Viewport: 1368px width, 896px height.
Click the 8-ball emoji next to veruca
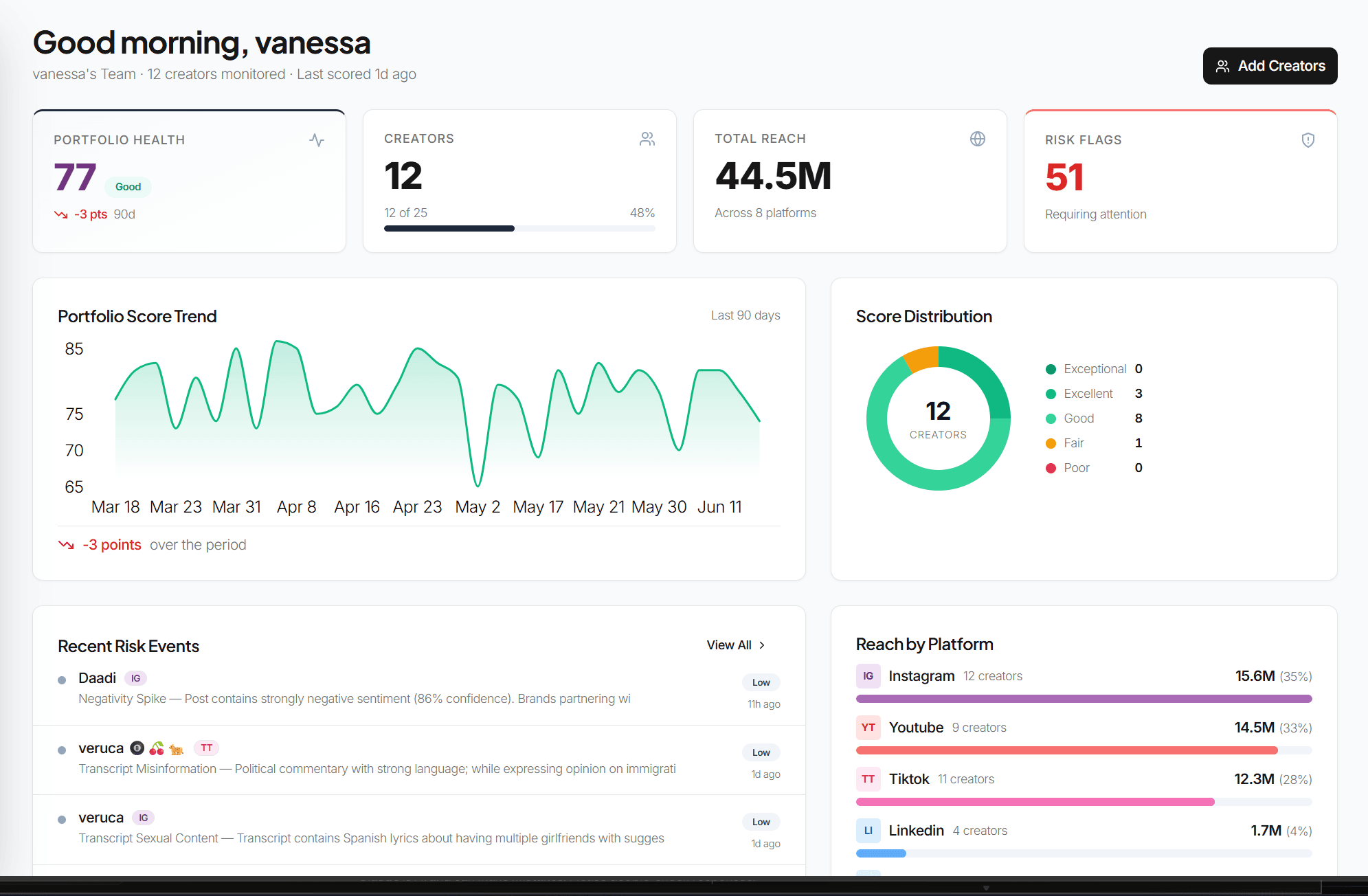[x=137, y=748]
